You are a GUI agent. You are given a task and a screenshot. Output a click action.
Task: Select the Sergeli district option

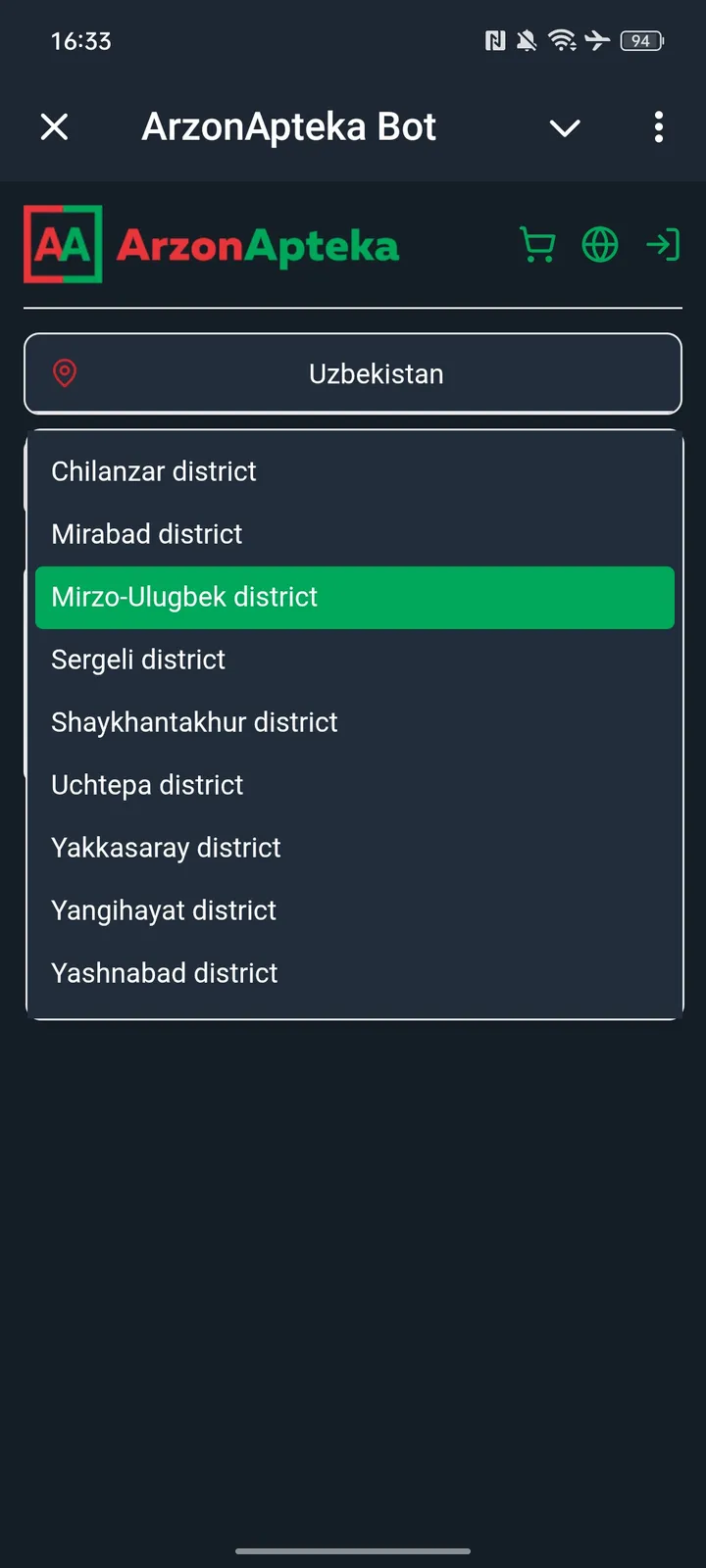pyautogui.click(x=137, y=660)
